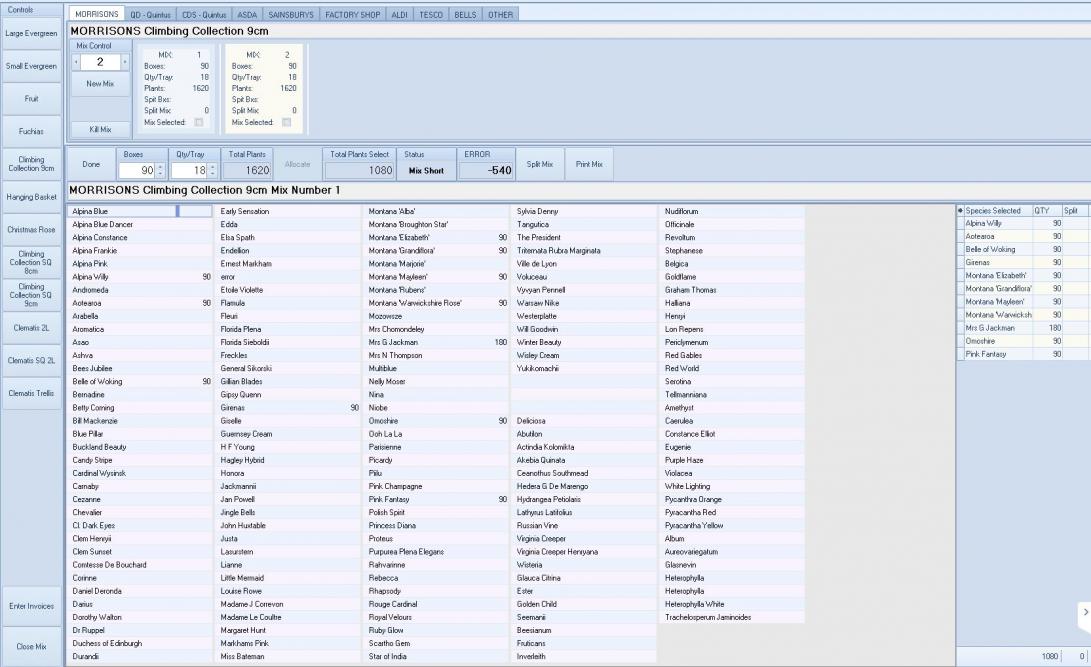Select the ASDA tab
The width and height of the screenshot is (1091, 667).
point(247,15)
